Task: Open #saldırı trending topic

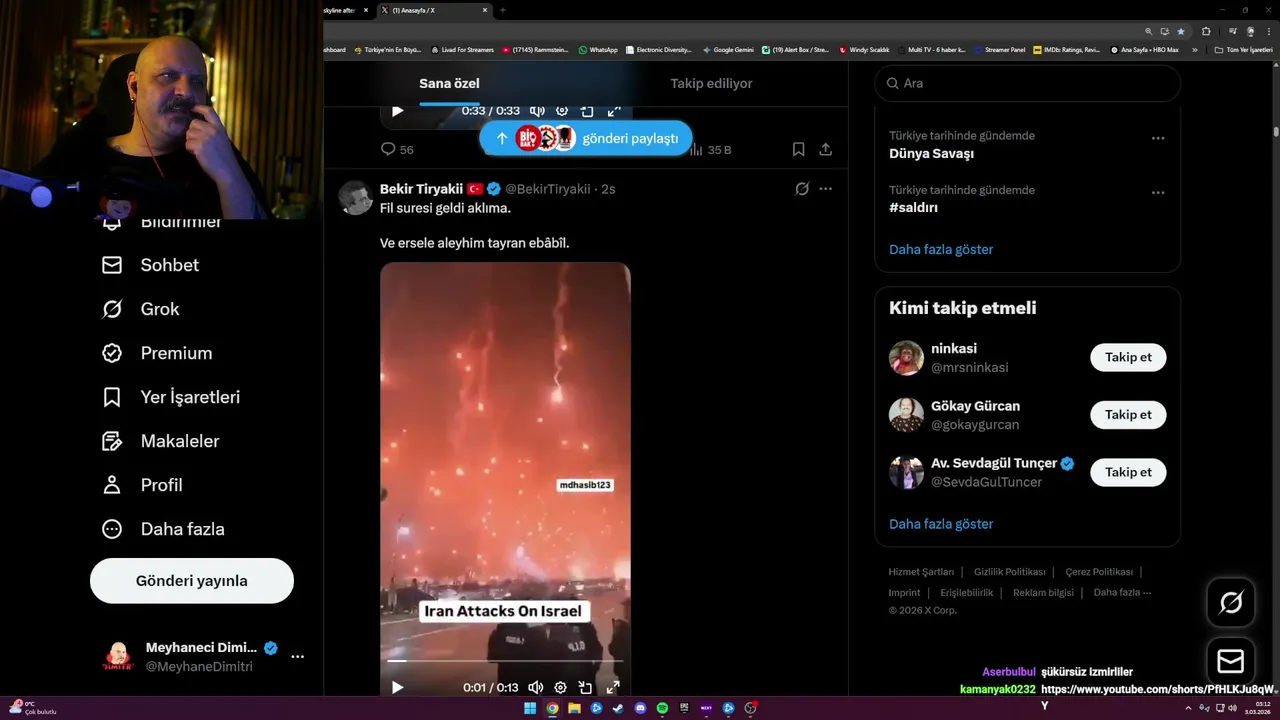Action: (x=913, y=208)
